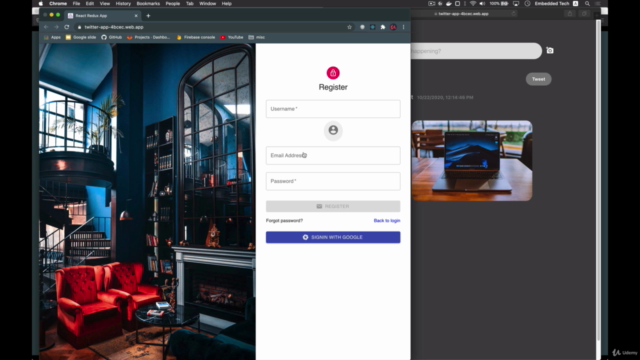Open the Projects - Dashbo... bookmark

149,37
